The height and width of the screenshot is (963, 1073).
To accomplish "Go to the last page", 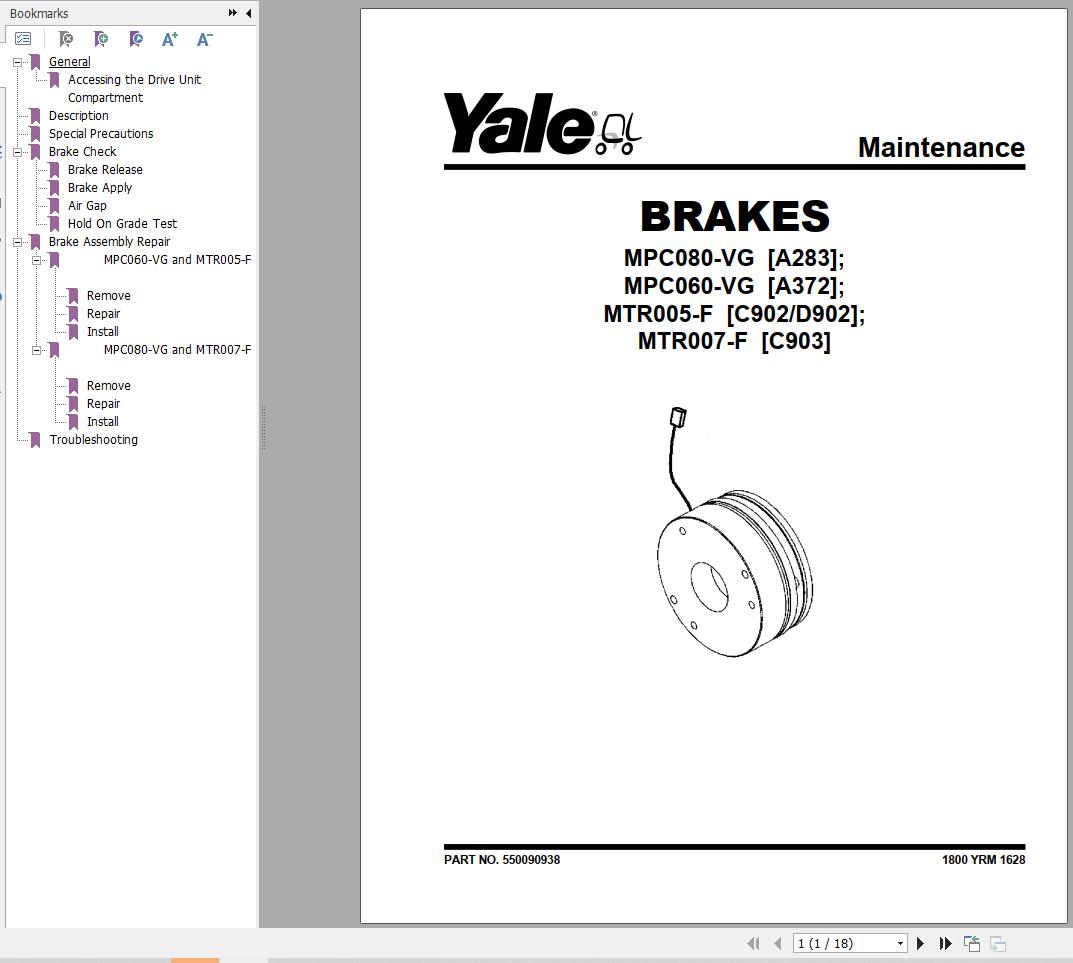I will [x=945, y=943].
